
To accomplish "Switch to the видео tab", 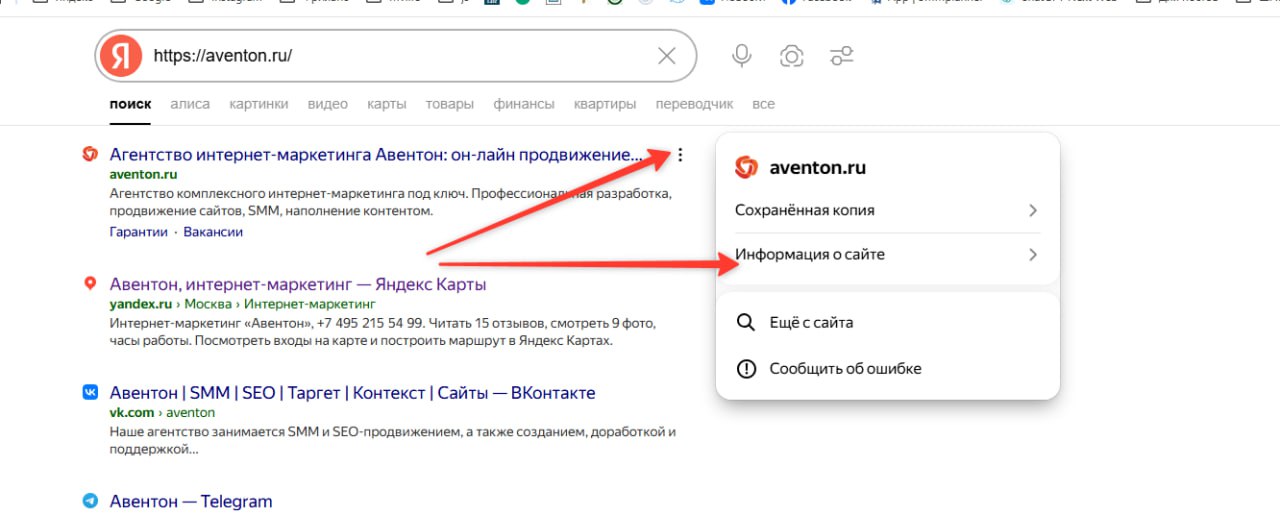I will (328, 104).
